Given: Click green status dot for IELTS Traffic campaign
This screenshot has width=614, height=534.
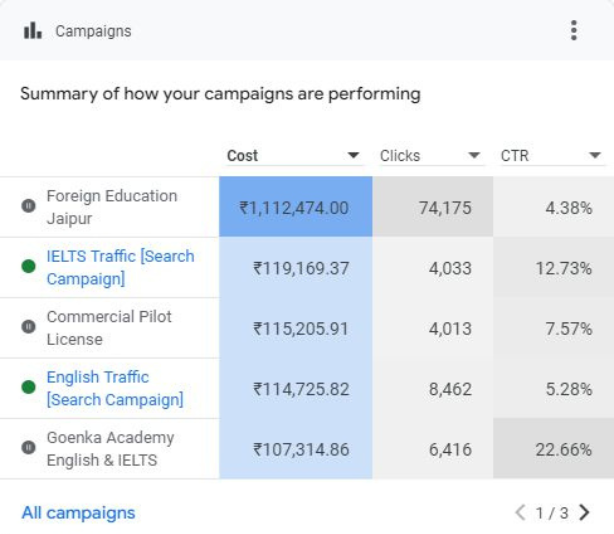Looking at the screenshot, I should (28, 267).
